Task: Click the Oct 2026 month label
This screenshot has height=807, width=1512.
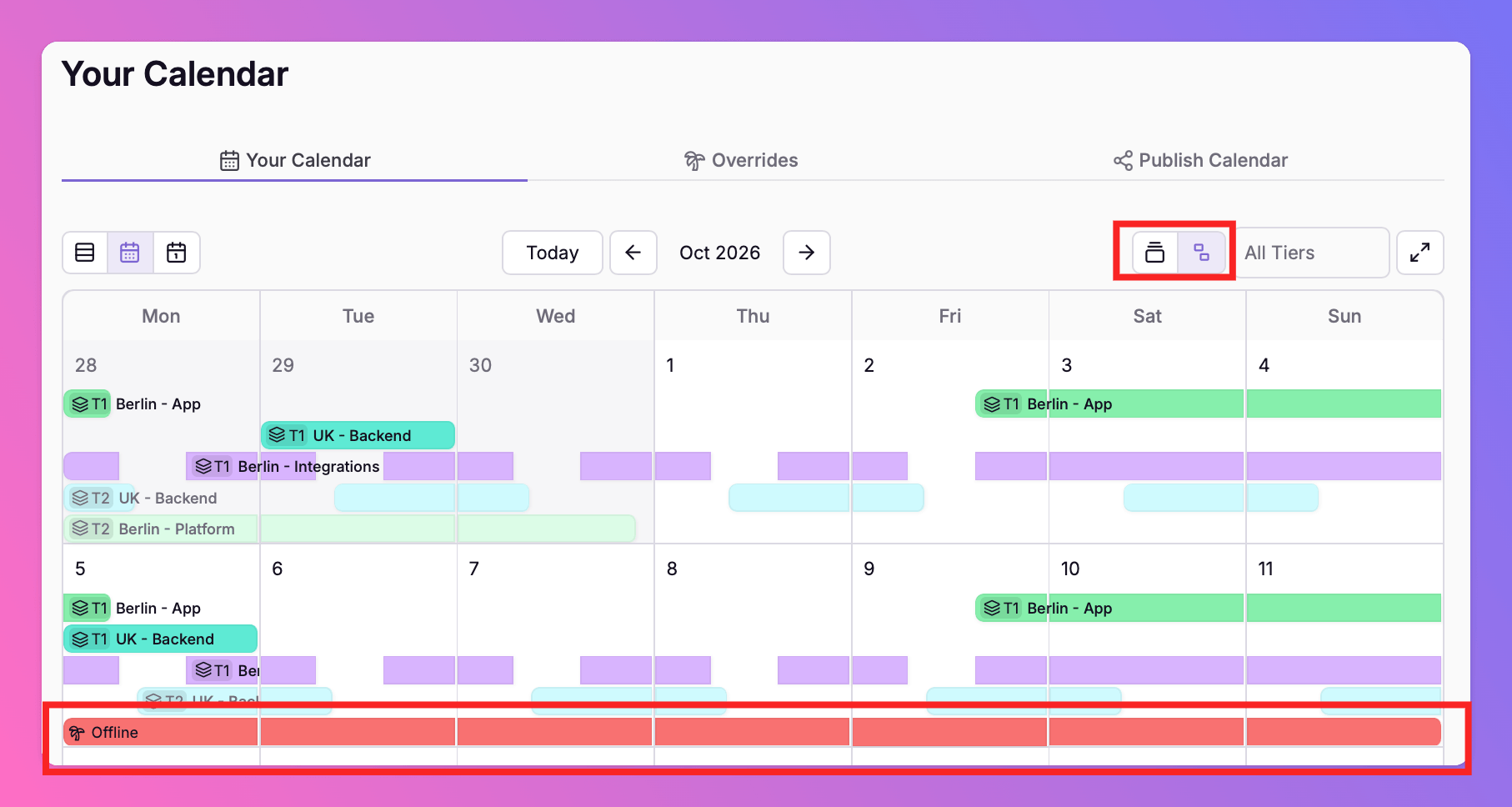Action: (x=720, y=253)
